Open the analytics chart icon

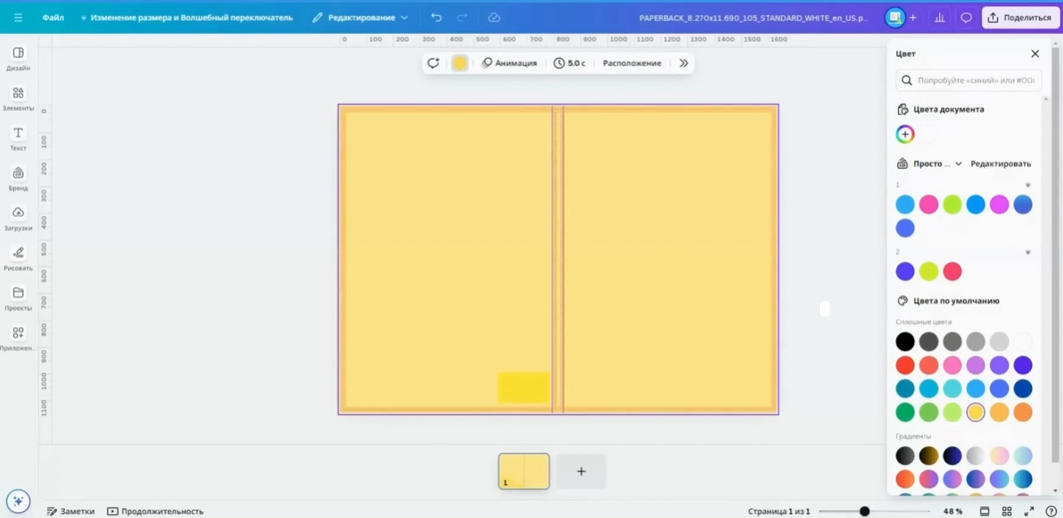(x=940, y=18)
